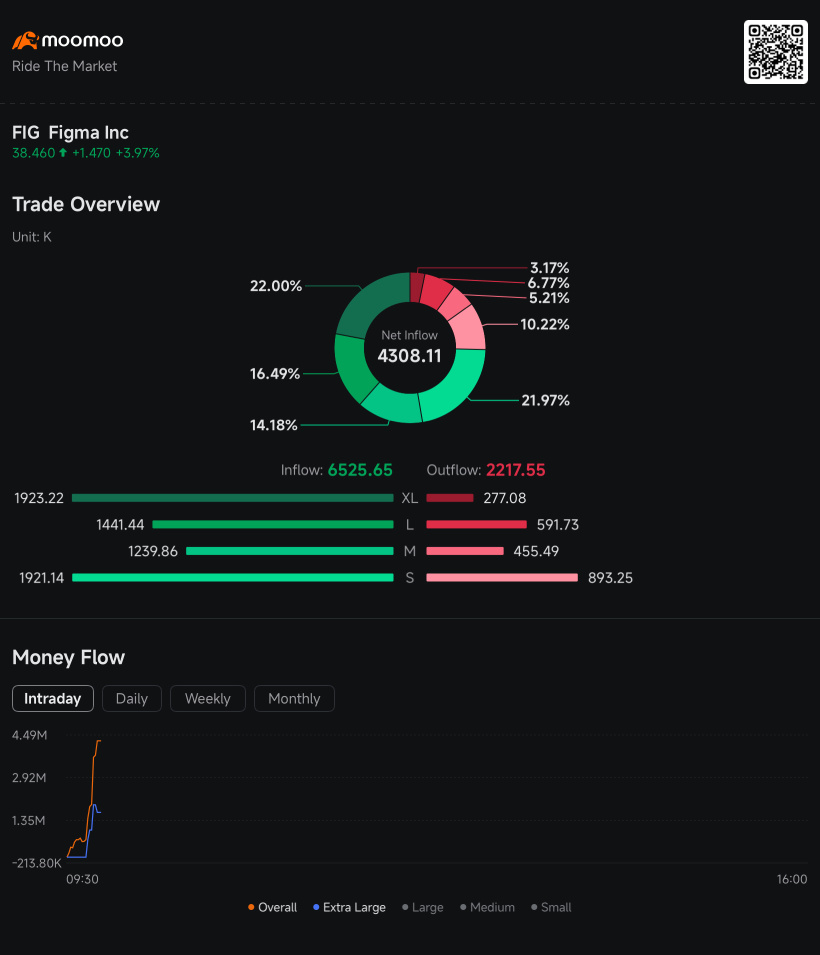Open the QR code image
This screenshot has height=955, width=820.
pos(776,52)
